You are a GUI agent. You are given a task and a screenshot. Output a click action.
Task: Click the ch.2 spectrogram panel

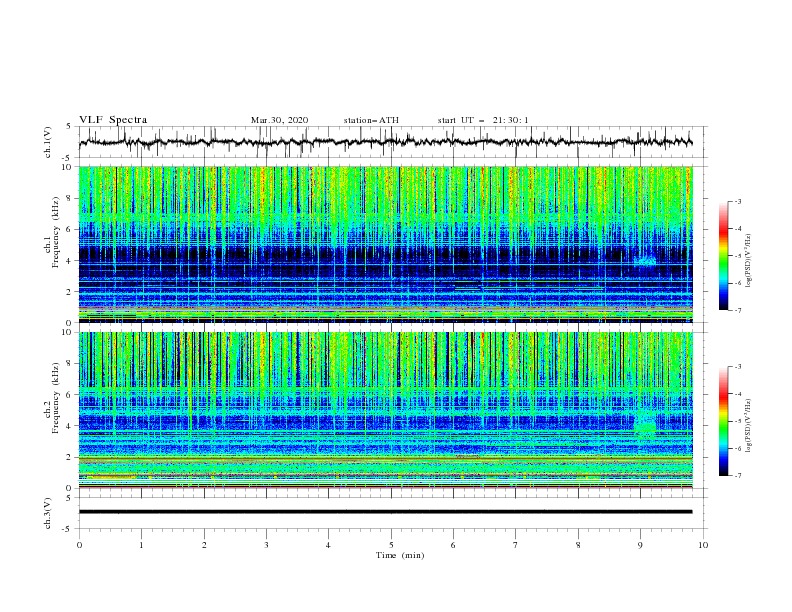click(x=385, y=410)
